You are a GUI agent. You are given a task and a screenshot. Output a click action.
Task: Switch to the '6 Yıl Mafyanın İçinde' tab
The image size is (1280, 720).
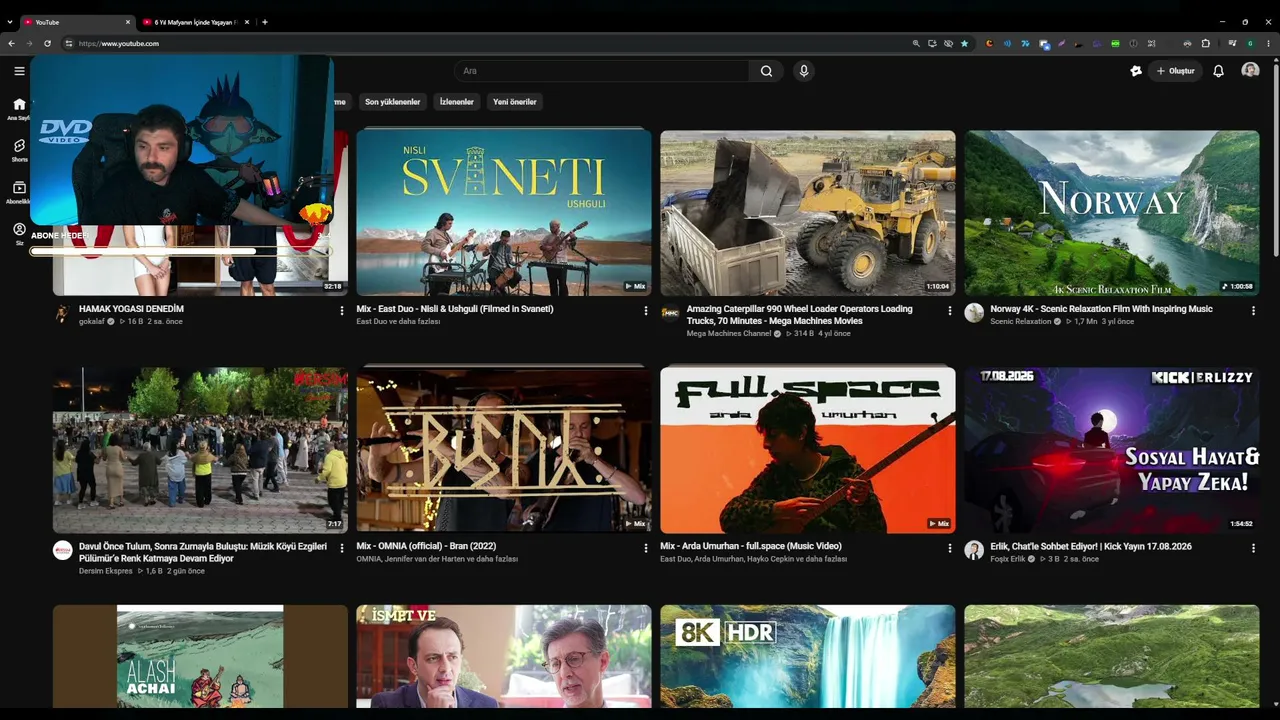[196, 22]
